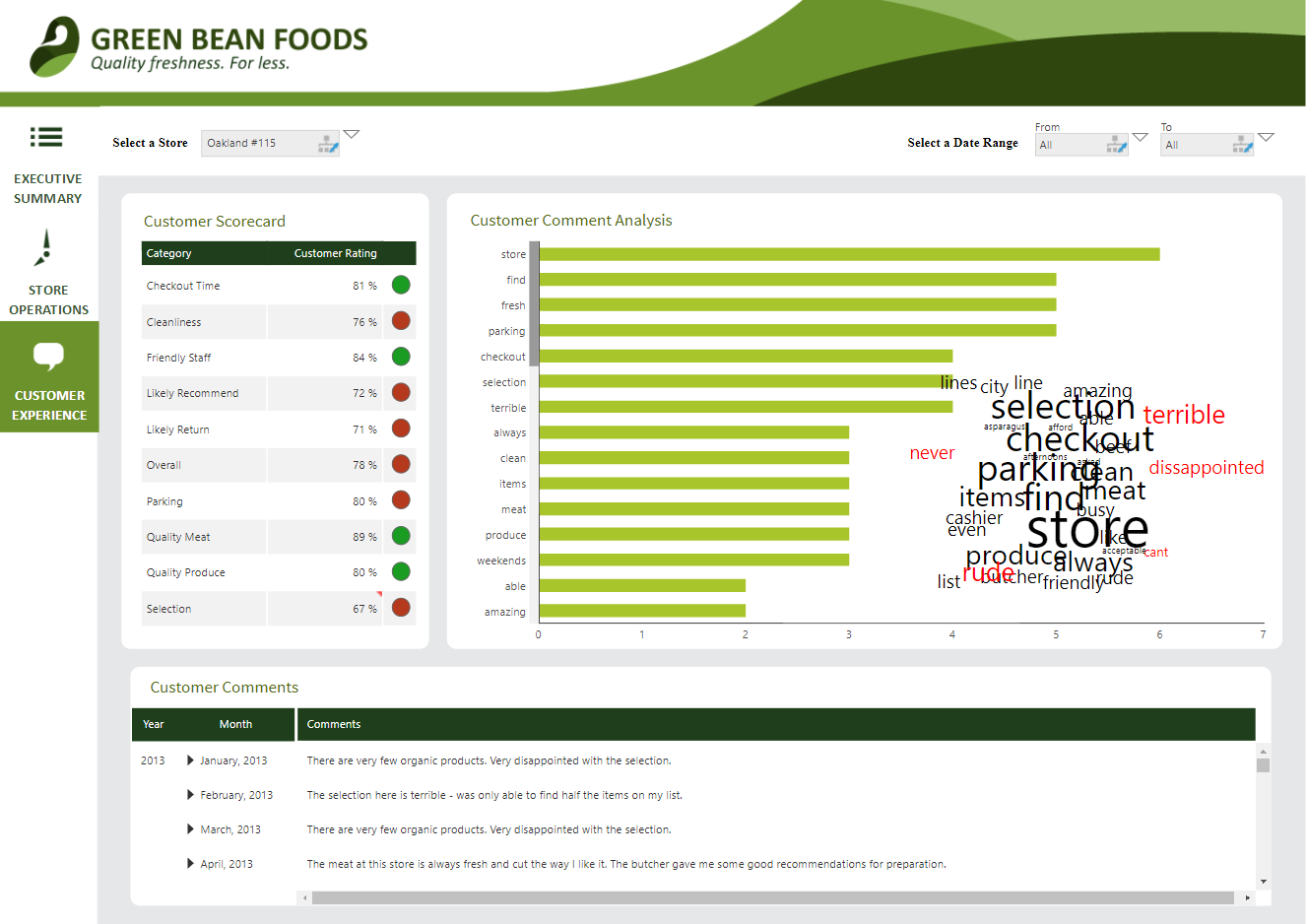Click the To date hierarchy picker icon
The width and height of the screenshot is (1307, 924).
(1242, 145)
